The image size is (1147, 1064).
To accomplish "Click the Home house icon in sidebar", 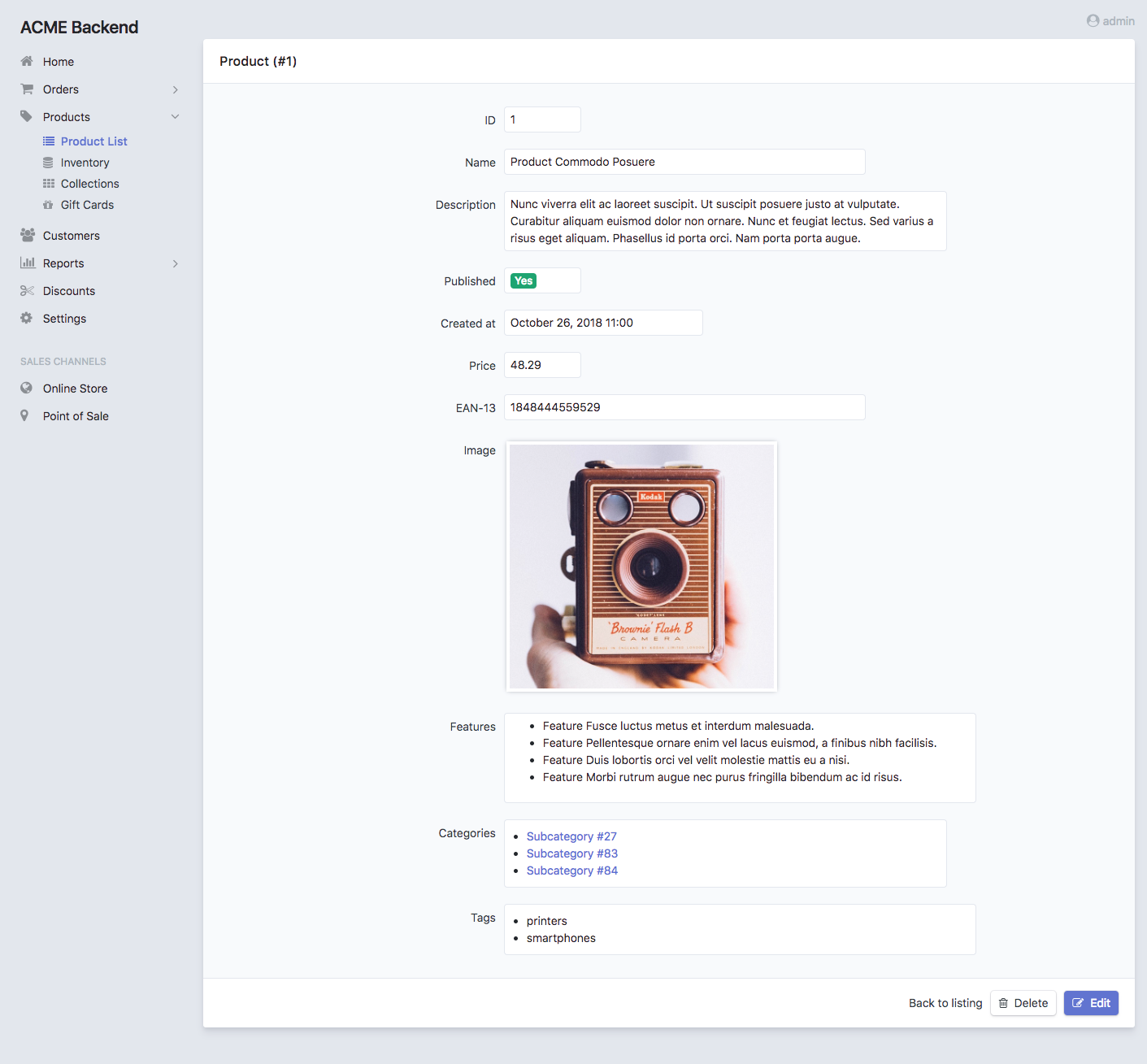I will tap(27, 61).
